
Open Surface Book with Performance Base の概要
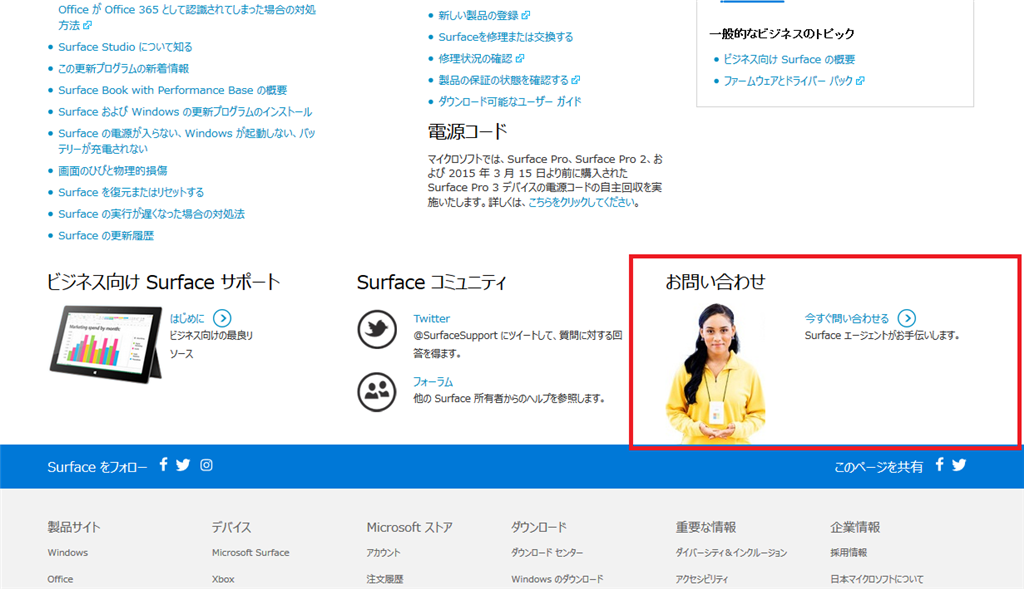pos(172,90)
